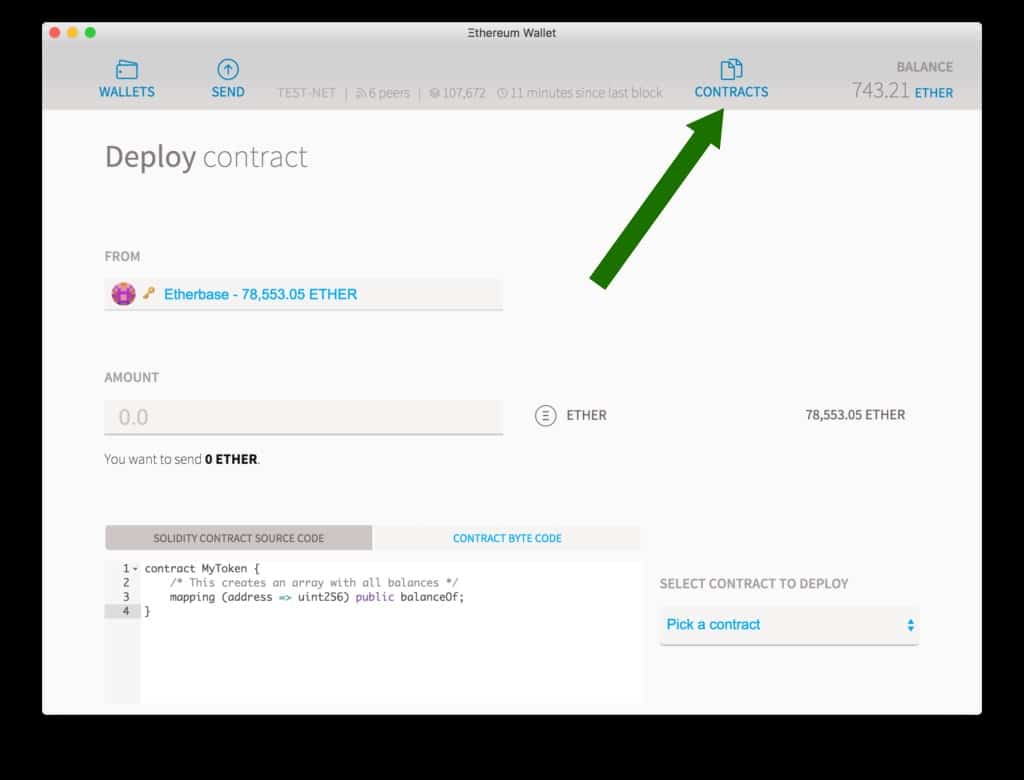Viewport: 1024px width, 780px height.
Task: Click the 6 peers status text
Action: pyautogui.click(x=389, y=93)
